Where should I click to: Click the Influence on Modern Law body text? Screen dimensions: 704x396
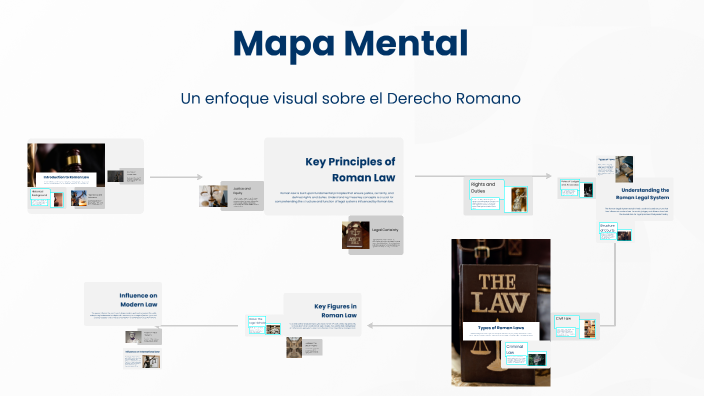124,315
